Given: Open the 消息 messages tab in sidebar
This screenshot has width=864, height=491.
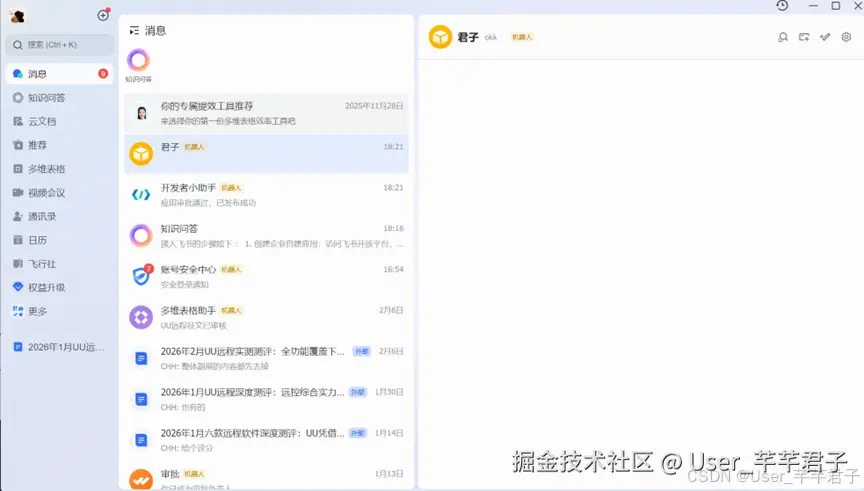Looking at the screenshot, I should pyautogui.click(x=60, y=74).
